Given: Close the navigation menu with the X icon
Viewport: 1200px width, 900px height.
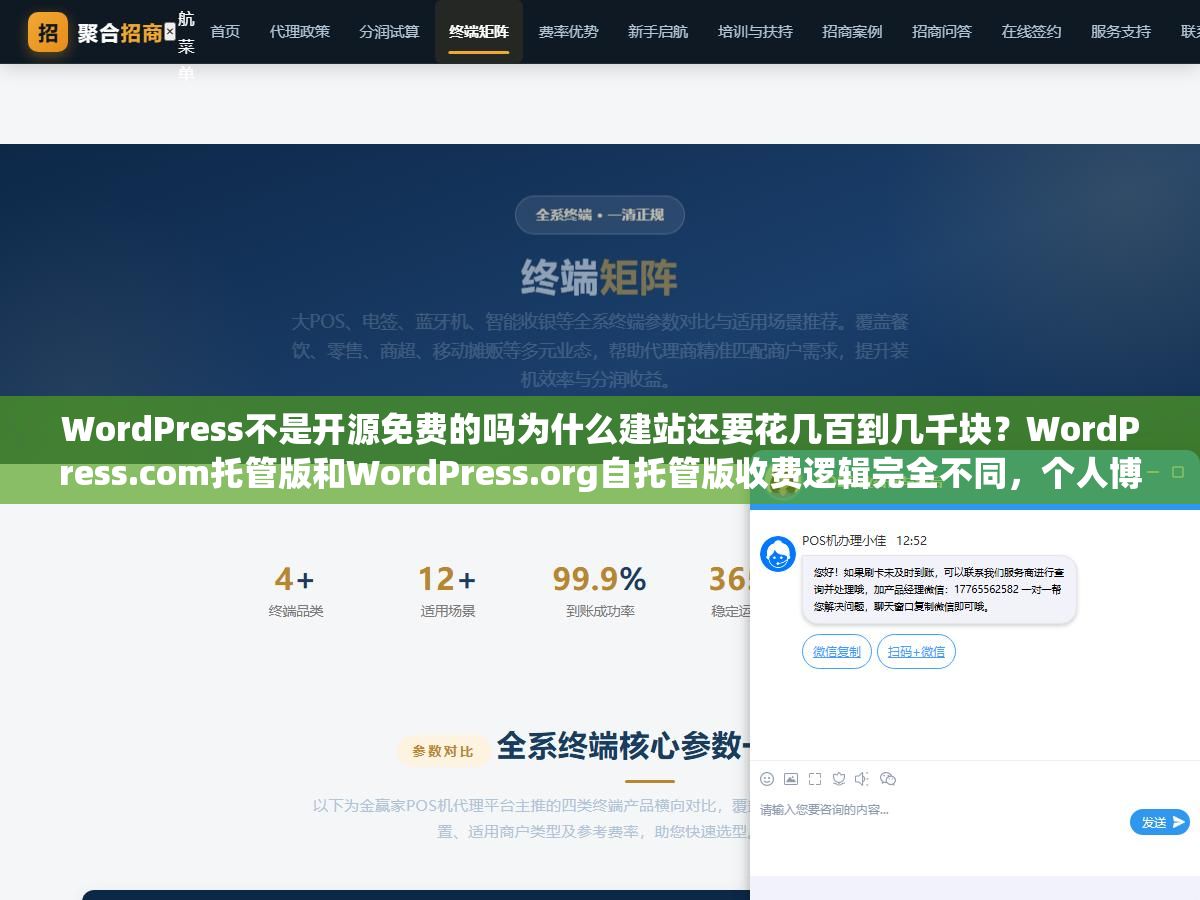Looking at the screenshot, I should coord(169,32).
